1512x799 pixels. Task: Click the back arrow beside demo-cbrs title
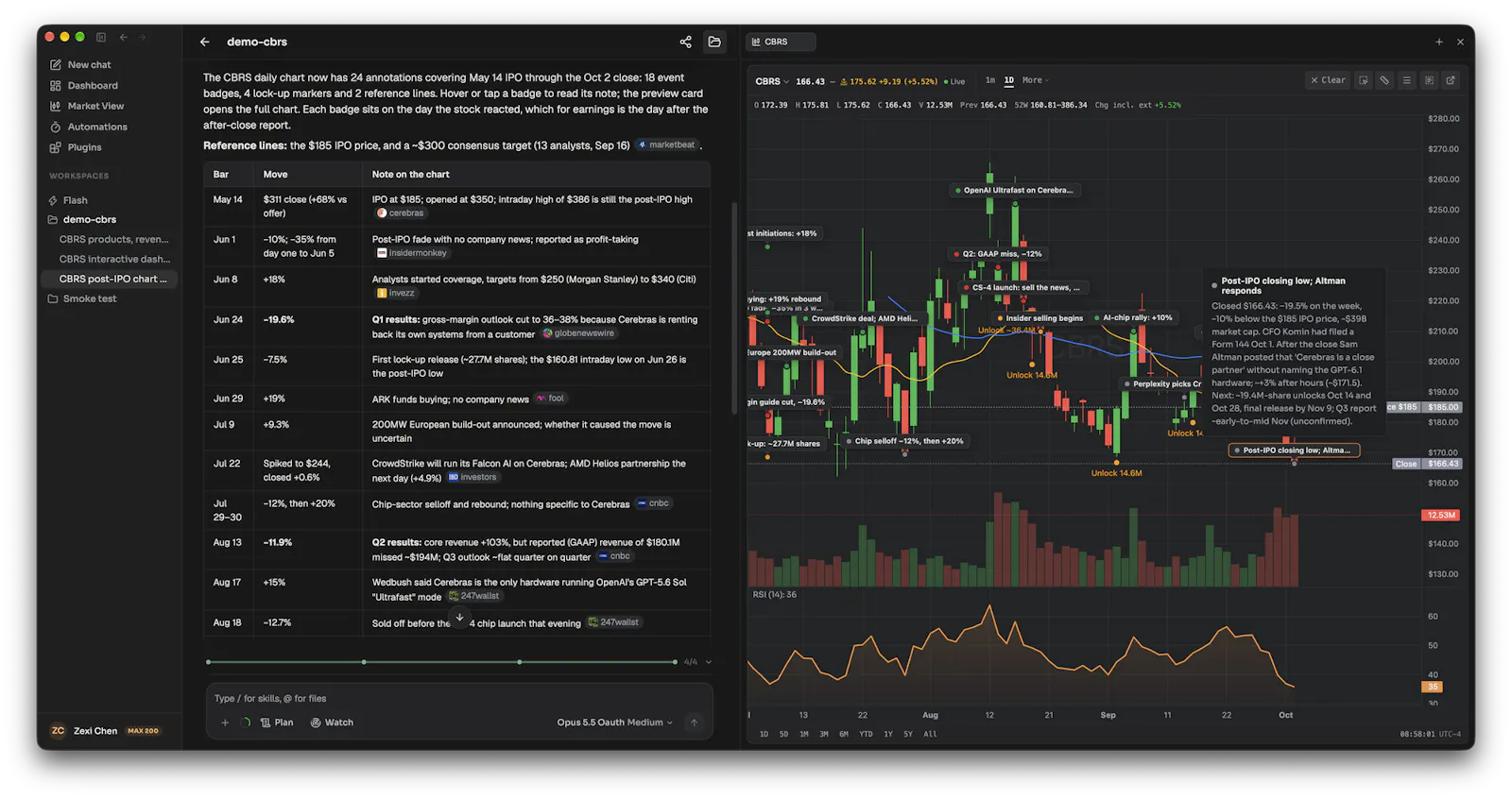[x=205, y=42]
